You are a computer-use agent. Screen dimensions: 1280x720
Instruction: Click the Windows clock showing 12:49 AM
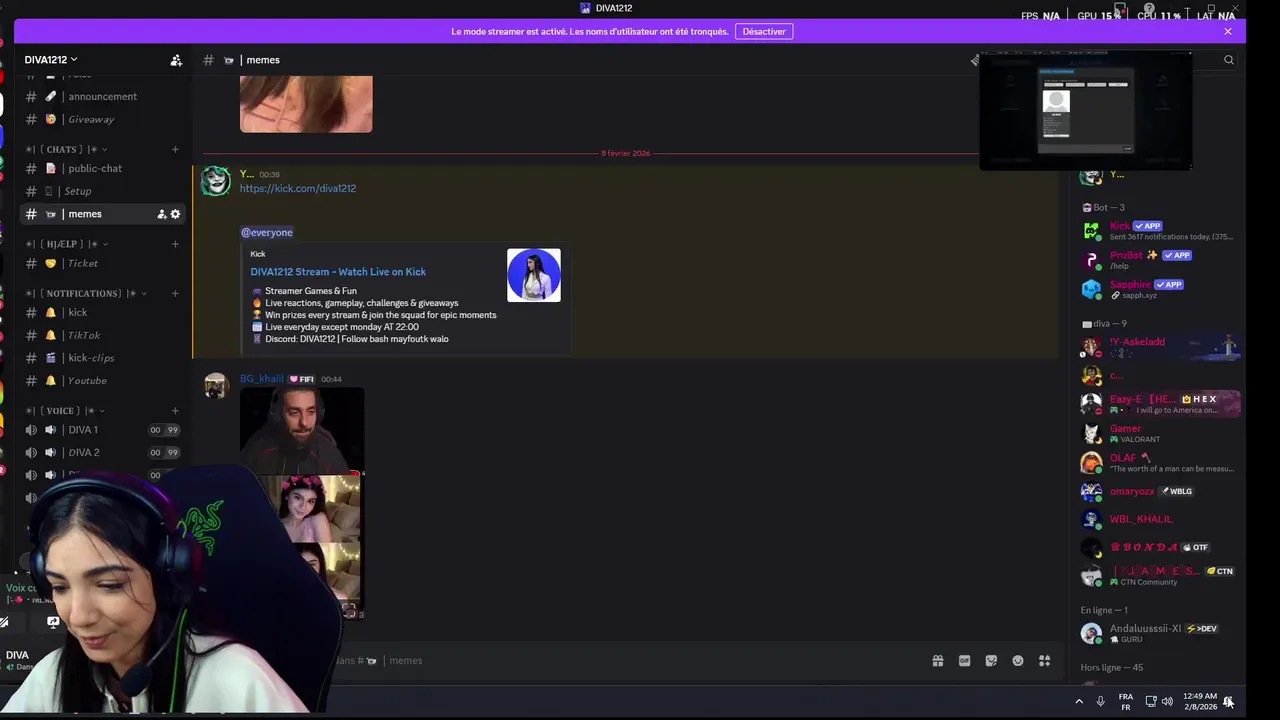tap(1200, 701)
